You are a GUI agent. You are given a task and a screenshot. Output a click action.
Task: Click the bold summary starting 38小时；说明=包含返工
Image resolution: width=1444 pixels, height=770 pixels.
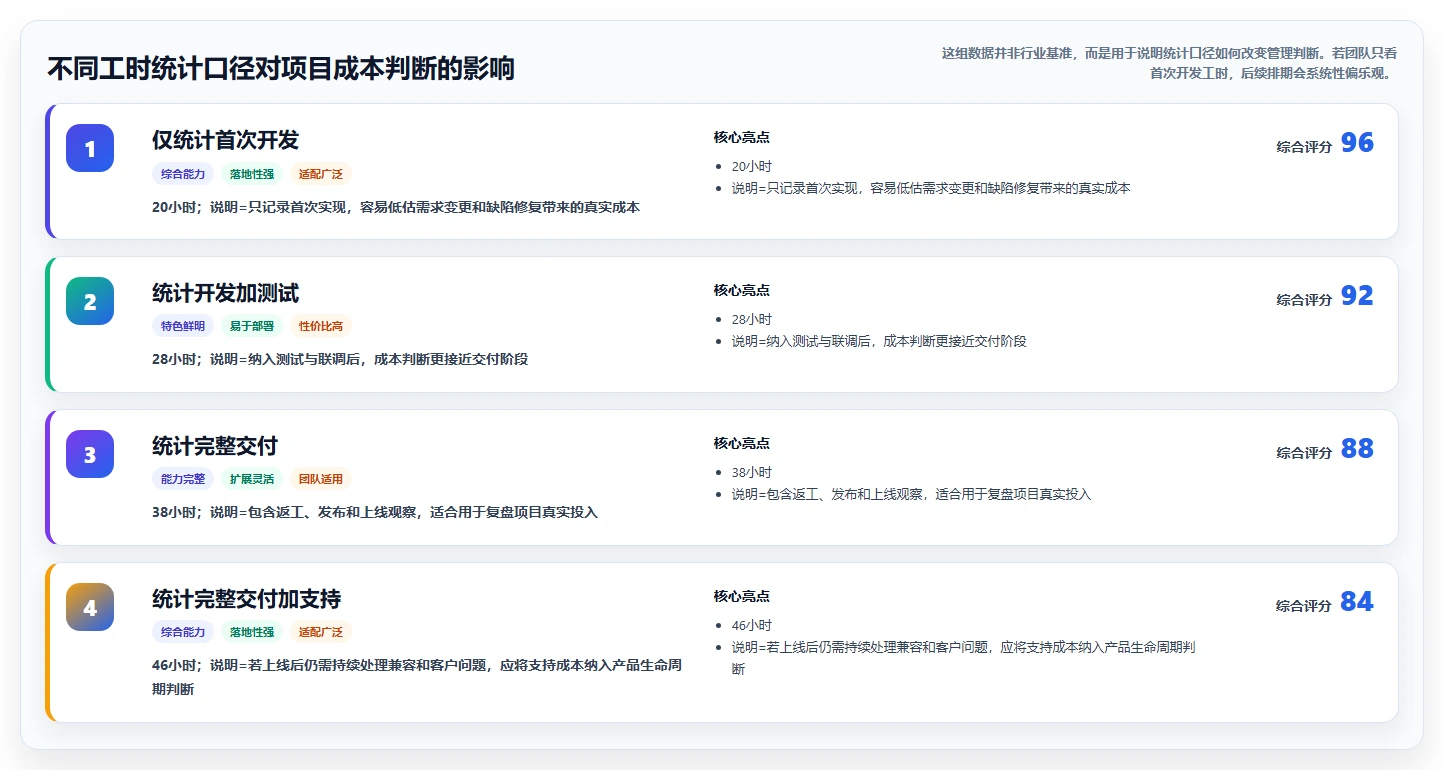[x=375, y=513]
